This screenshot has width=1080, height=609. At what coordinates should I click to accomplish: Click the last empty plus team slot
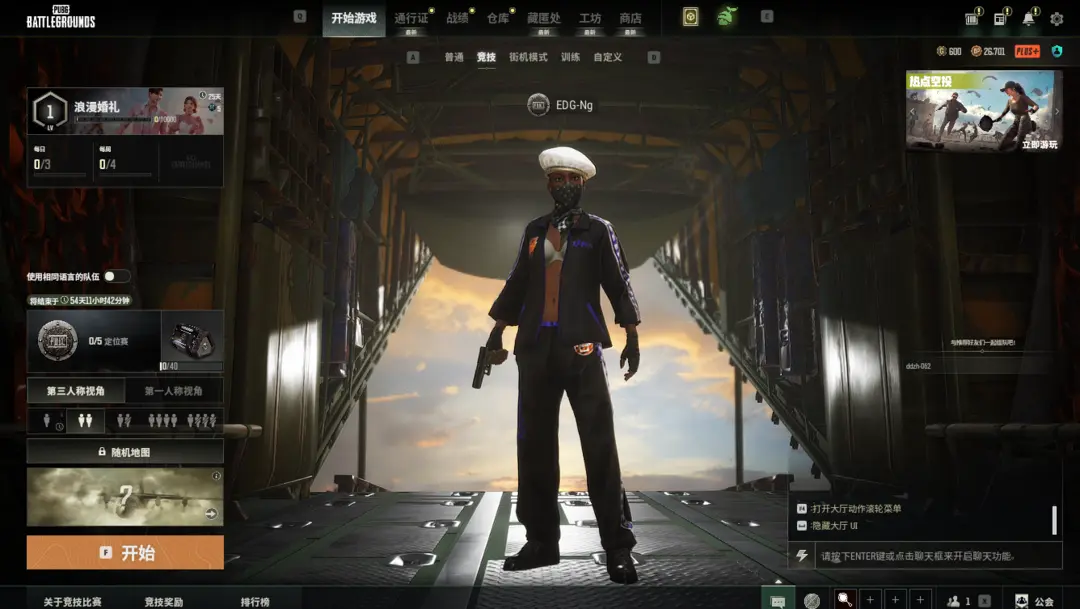920,600
